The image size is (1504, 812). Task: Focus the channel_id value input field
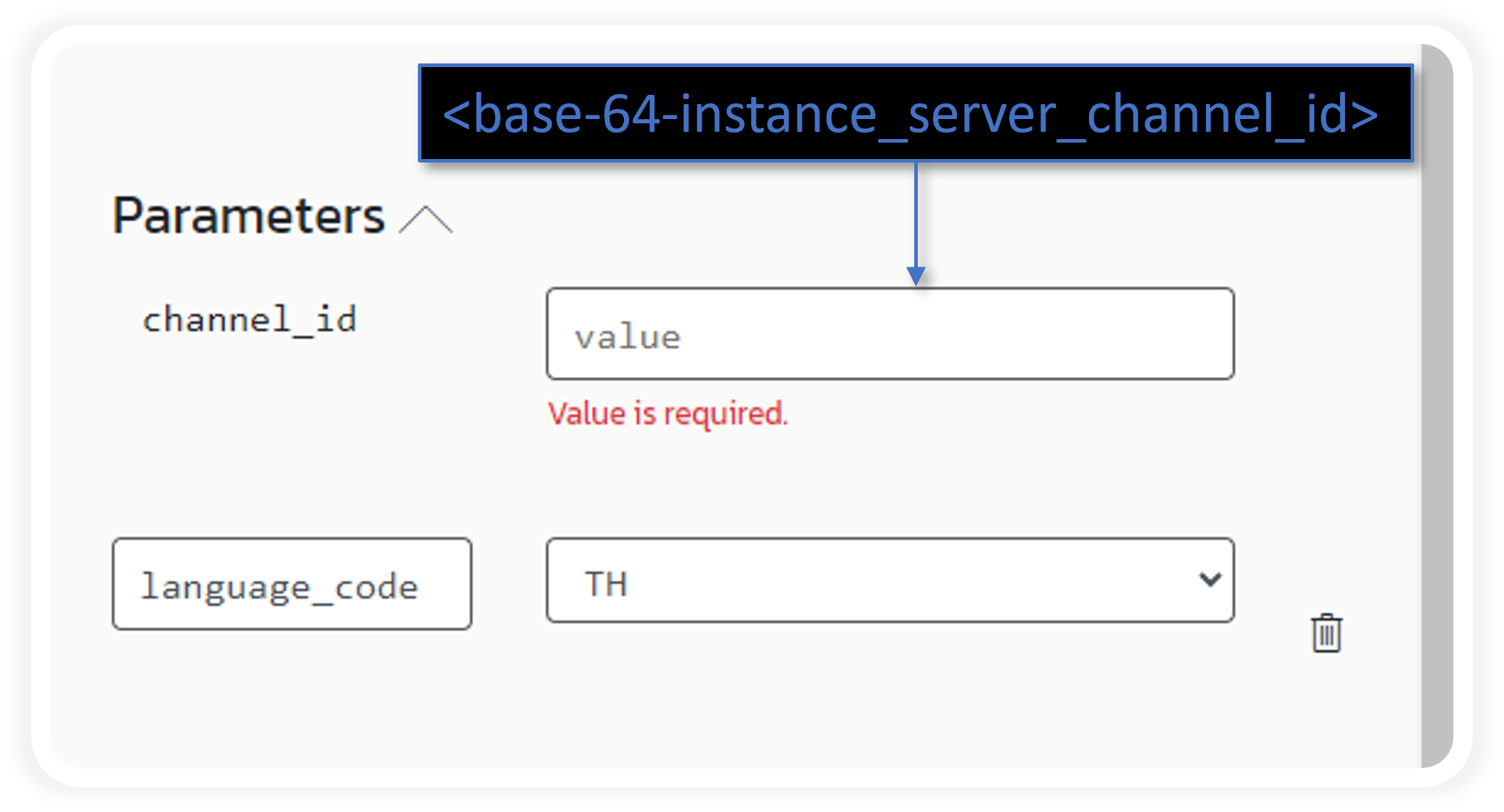click(889, 334)
